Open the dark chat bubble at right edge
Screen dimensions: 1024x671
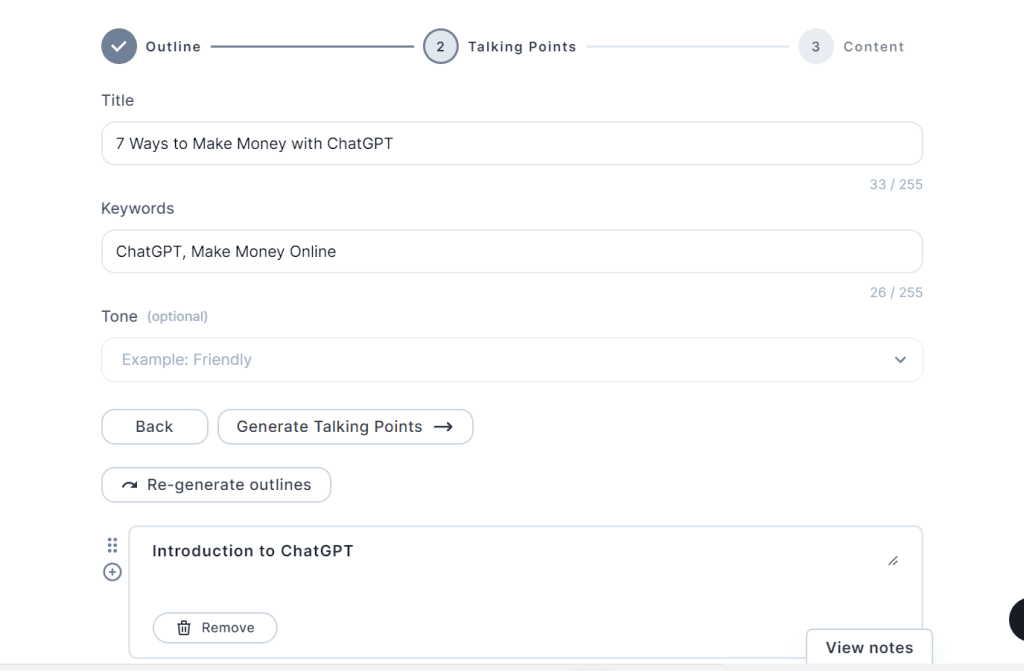(1017, 619)
